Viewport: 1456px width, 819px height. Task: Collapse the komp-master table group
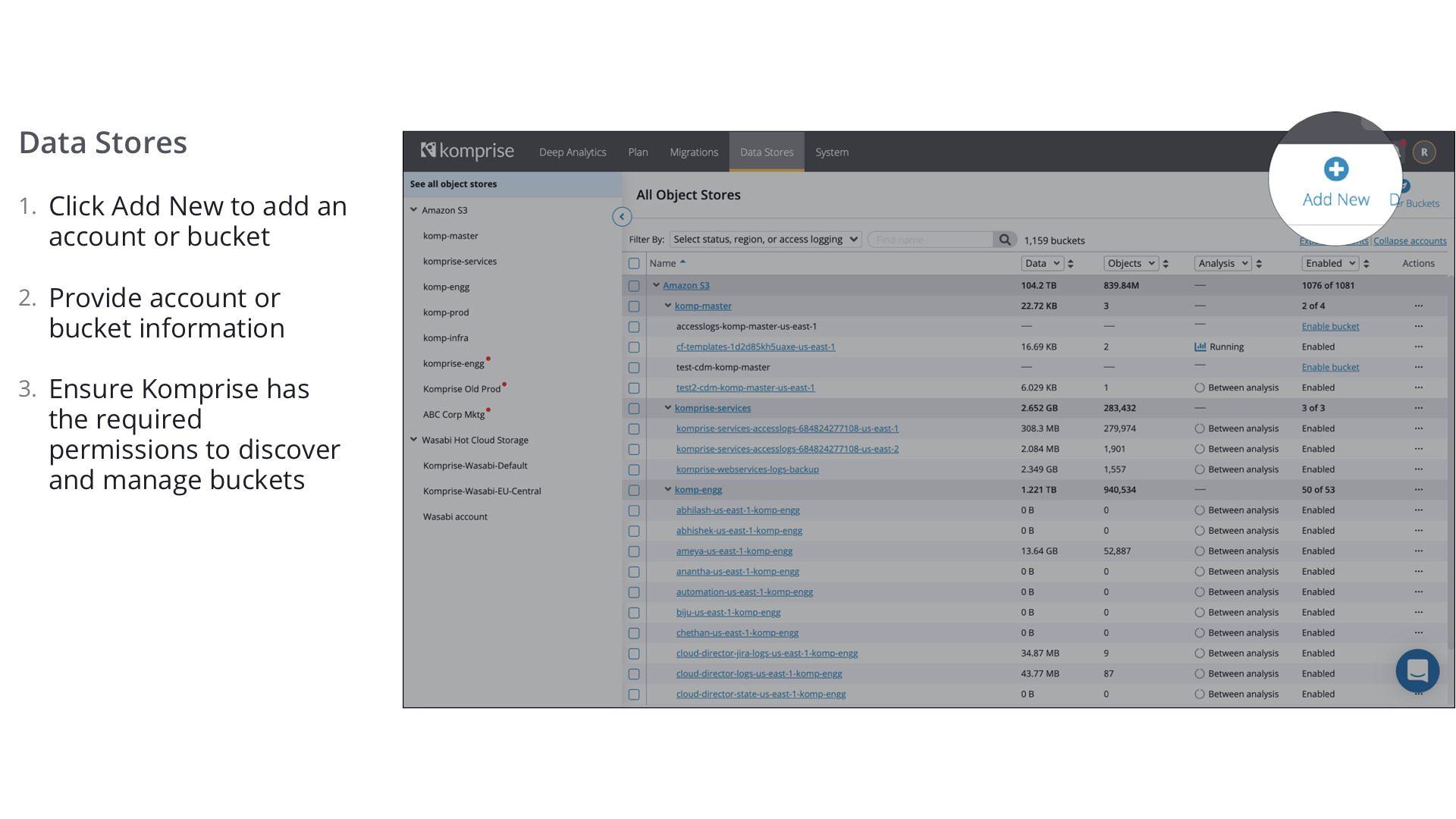point(668,306)
